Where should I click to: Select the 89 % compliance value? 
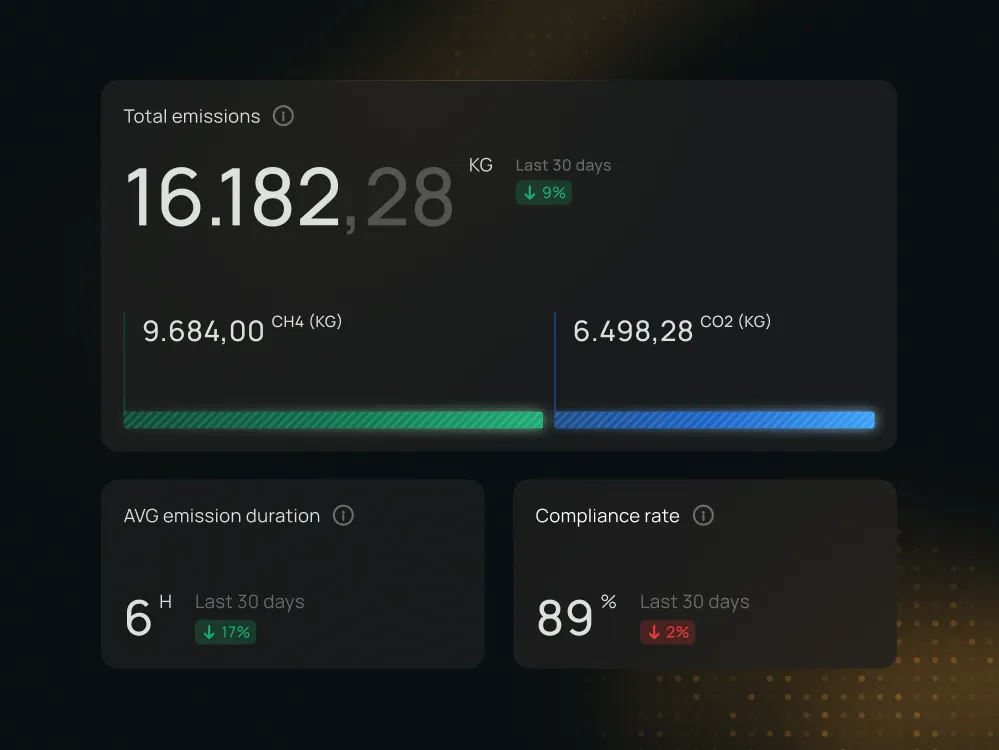pyautogui.click(x=577, y=615)
